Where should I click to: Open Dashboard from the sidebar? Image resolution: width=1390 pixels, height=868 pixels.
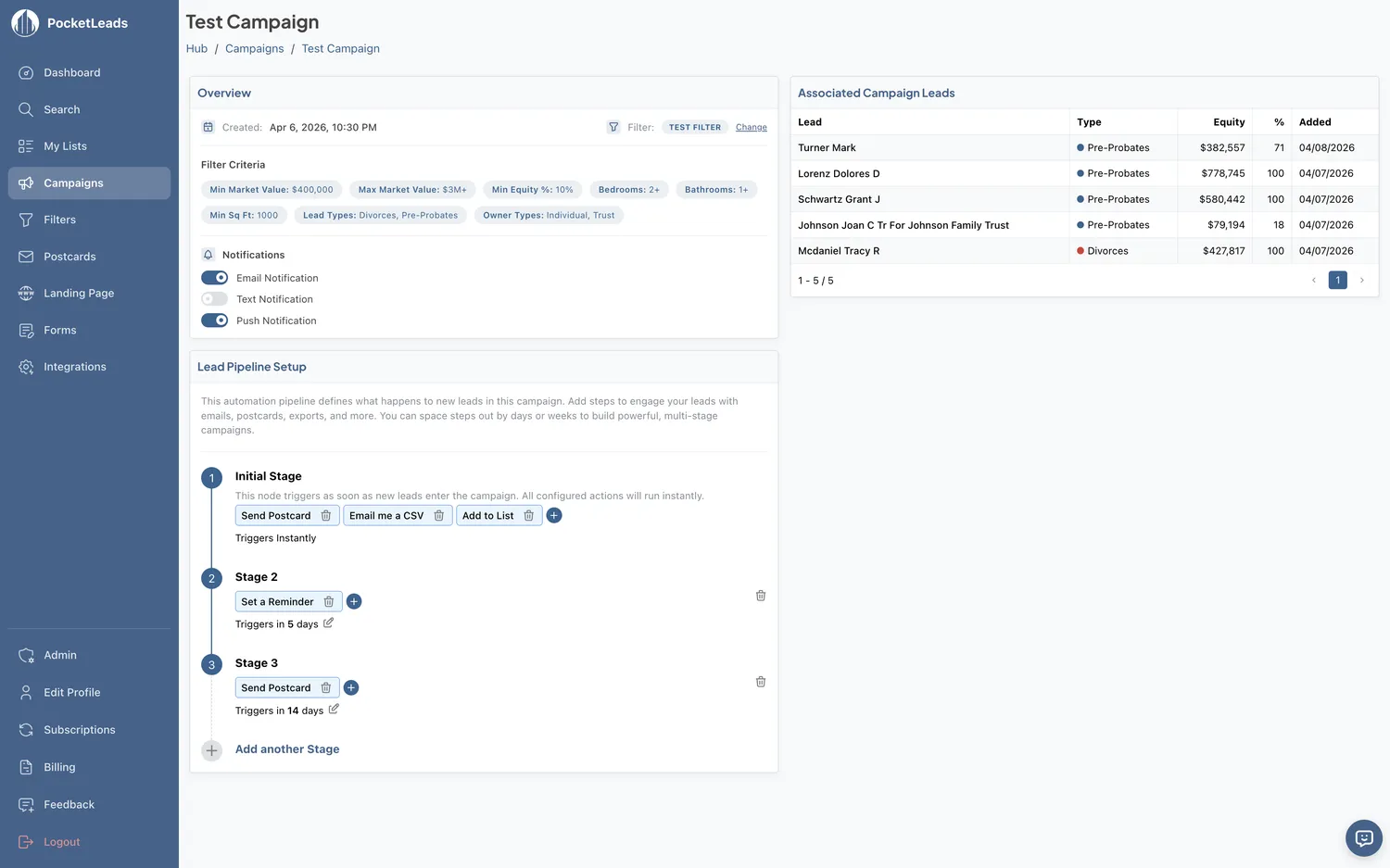click(x=89, y=72)
